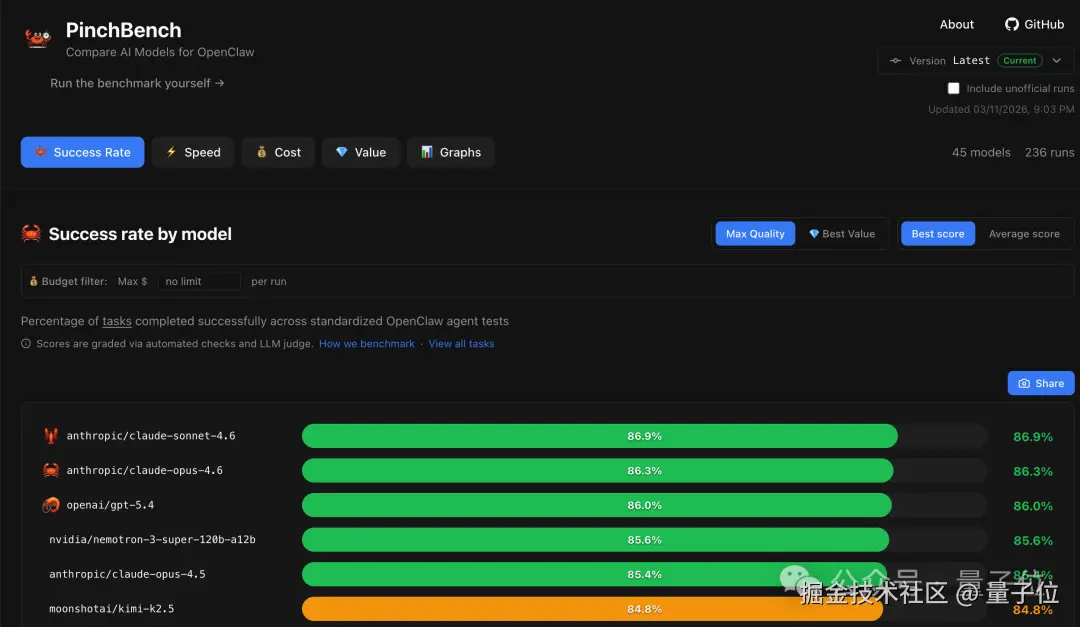Screen dimensions: 1080x627
Task: Expand the Version dropdown chevron
Action: (1057, 61)
